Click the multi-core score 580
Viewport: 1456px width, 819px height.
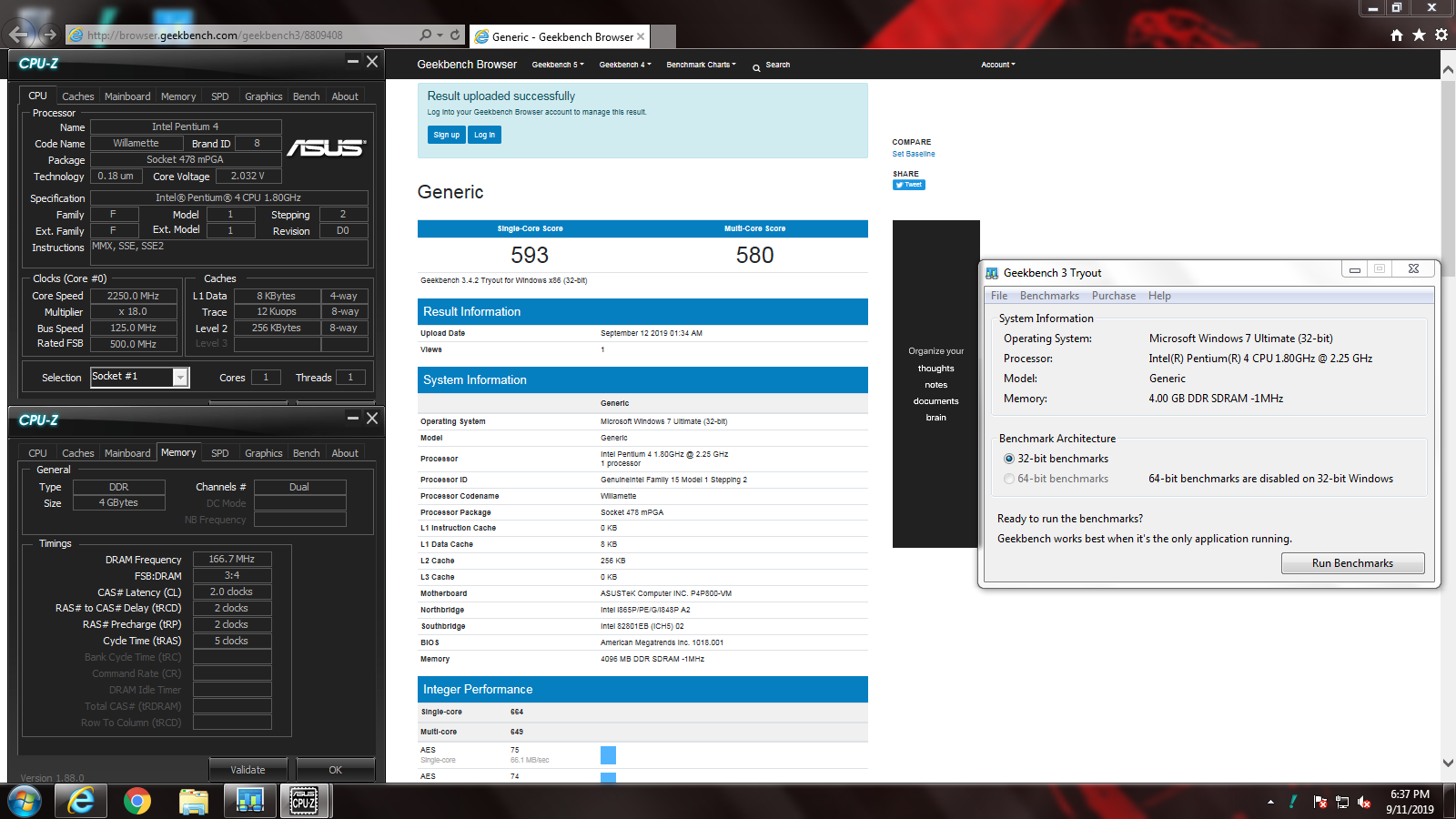(754, 256)
